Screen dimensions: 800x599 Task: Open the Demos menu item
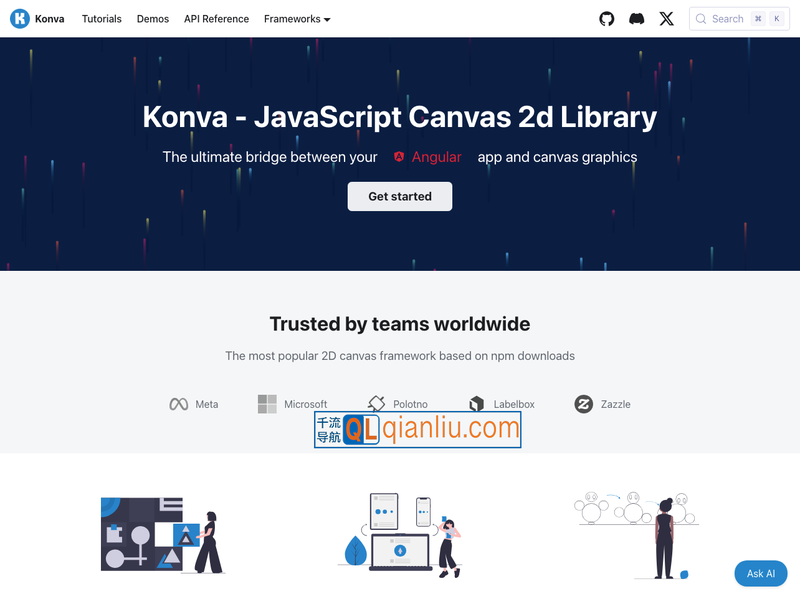coord(152,18)
